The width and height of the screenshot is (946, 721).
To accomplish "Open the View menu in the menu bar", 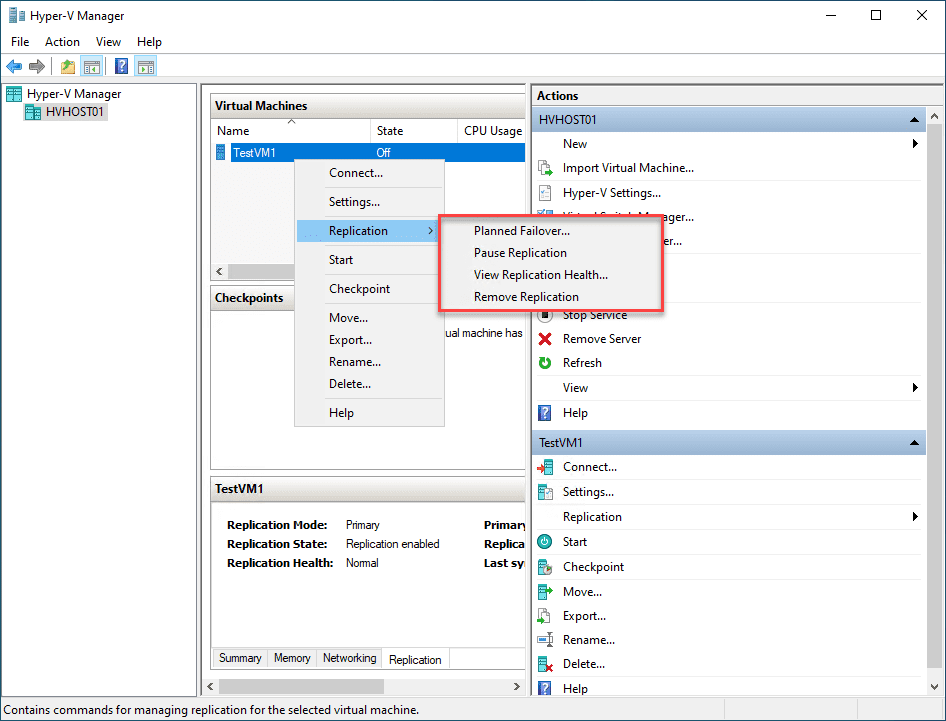I will click(108, 42).
